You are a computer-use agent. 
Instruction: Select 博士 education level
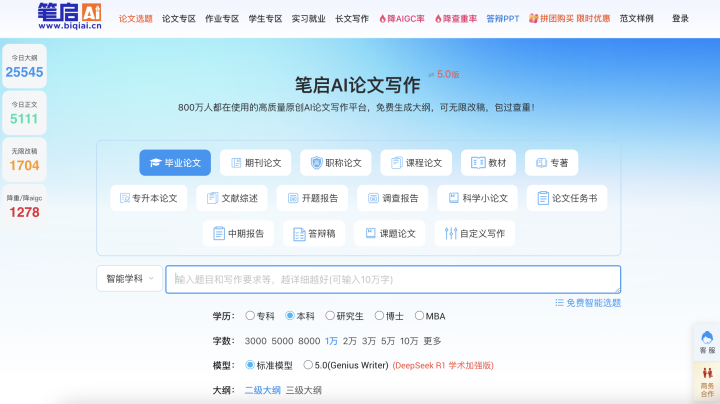pyautogui.click(x=389, y=316)
